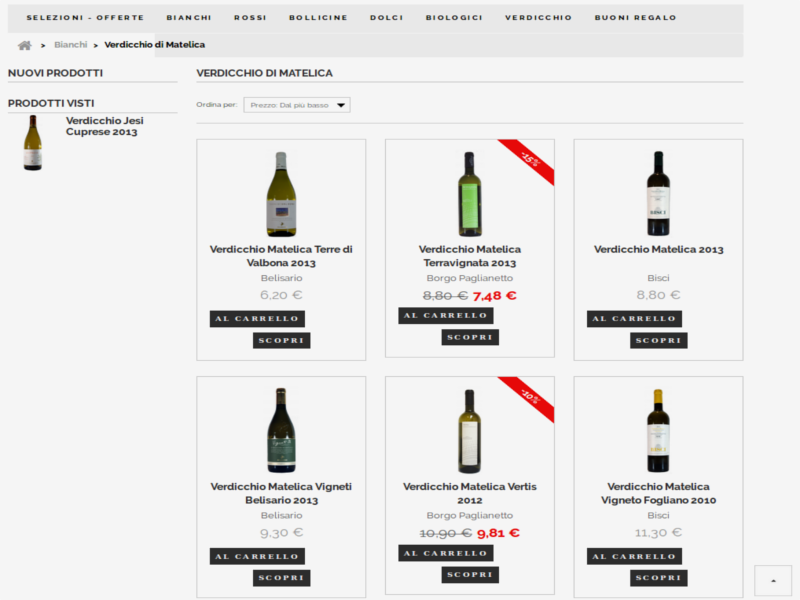This screenshot has width=800, height=600.
Task: Add Vigneti Belisario 2013 to cart
Action: point(257,556)
